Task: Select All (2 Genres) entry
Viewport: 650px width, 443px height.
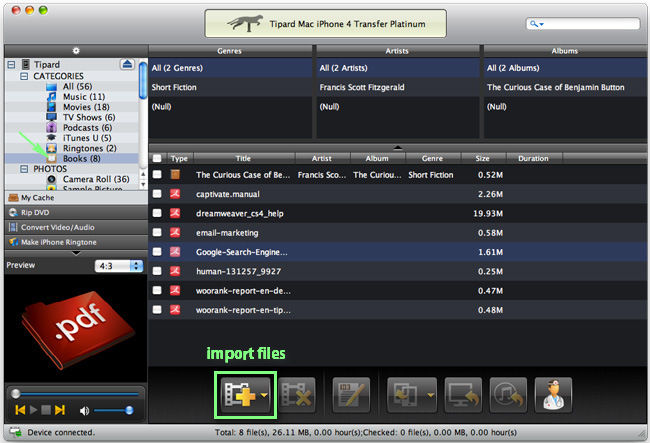Action: [x=230, y=68]
